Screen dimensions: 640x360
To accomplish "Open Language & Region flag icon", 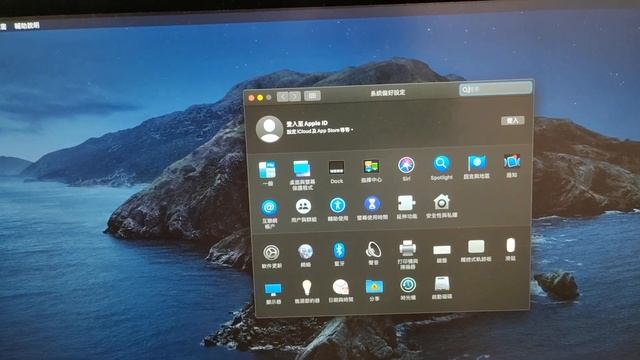I will click(x=476, y=163).
